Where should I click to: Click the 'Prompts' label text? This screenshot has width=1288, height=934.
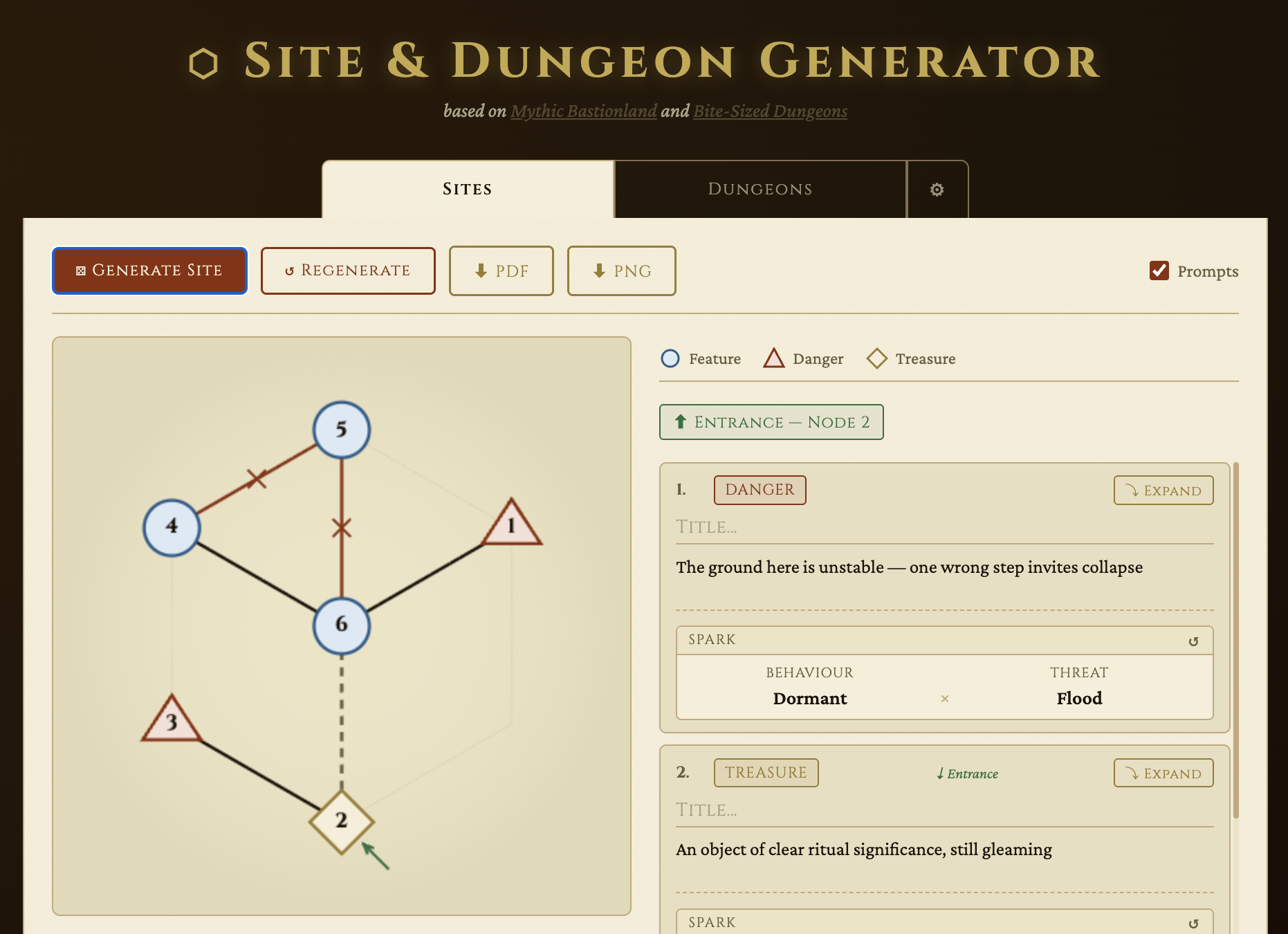pos(1208,271)
